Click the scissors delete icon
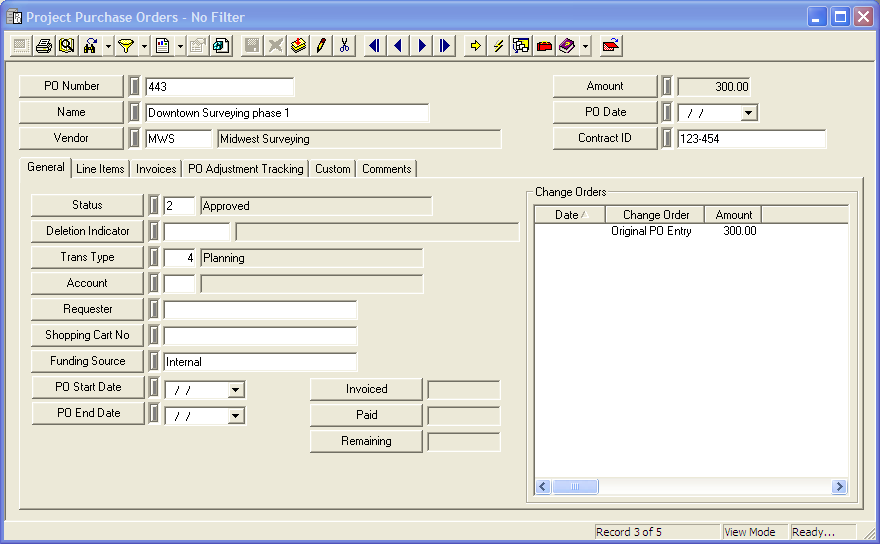The width and height of the screenshot is (880, 544). [x=345, y=45]
